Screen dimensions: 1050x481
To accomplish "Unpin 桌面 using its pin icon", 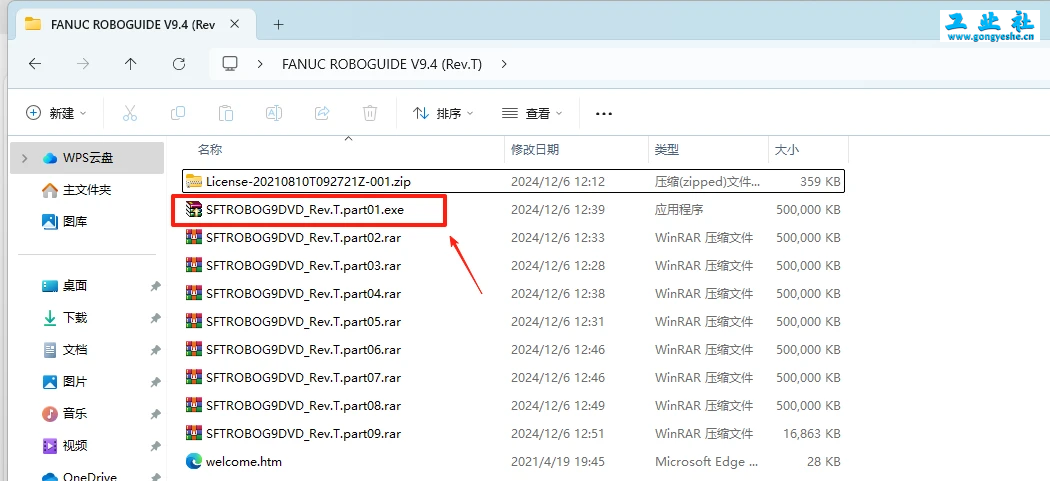I will pos(155,287).
